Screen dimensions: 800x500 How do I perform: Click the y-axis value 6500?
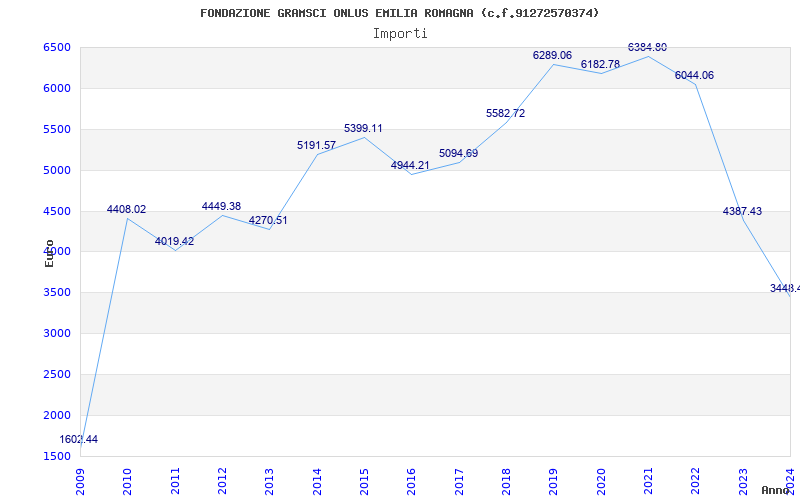[x=57, y=47]
